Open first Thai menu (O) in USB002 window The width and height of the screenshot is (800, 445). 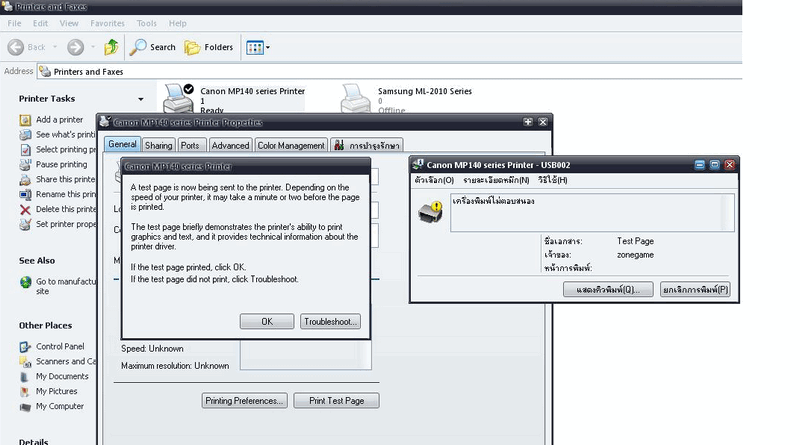[x=434, y=180]
